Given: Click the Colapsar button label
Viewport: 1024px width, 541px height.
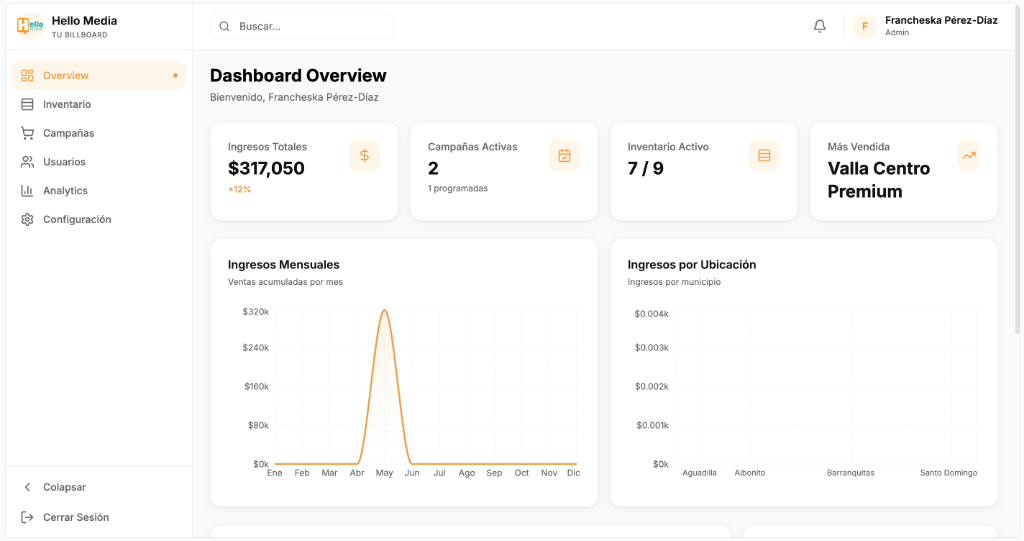Looking at the screenshot, I should 64,487.
